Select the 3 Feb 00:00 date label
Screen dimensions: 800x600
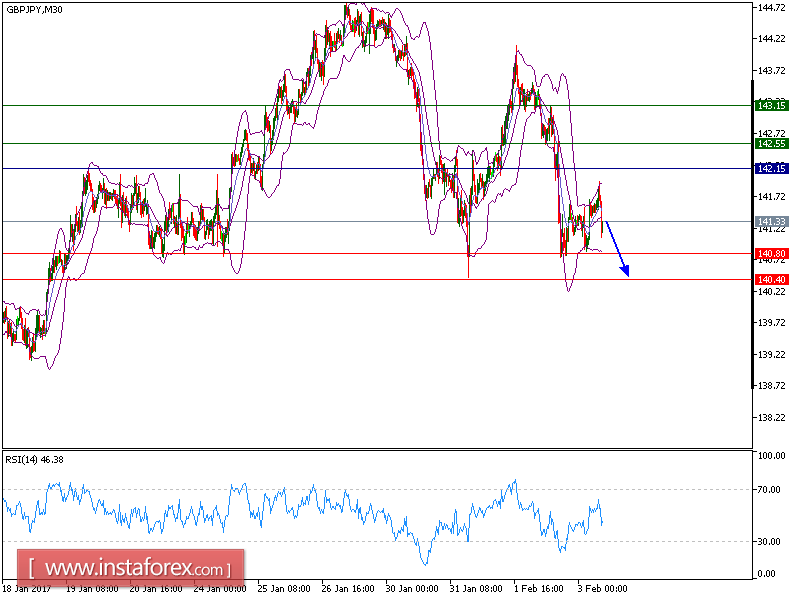pyautogui.click(x=601, y=589)
